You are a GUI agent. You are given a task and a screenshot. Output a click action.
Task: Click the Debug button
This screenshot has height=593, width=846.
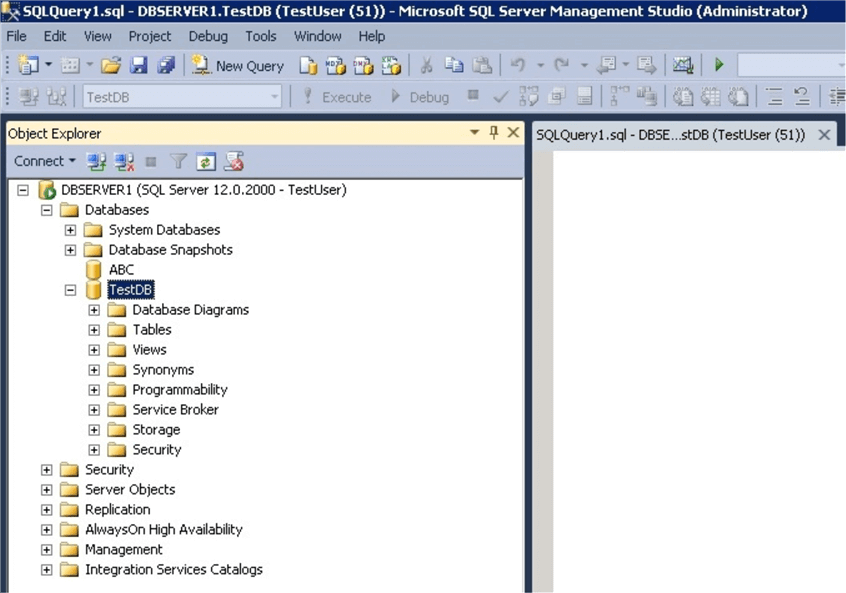pos(420,97)
